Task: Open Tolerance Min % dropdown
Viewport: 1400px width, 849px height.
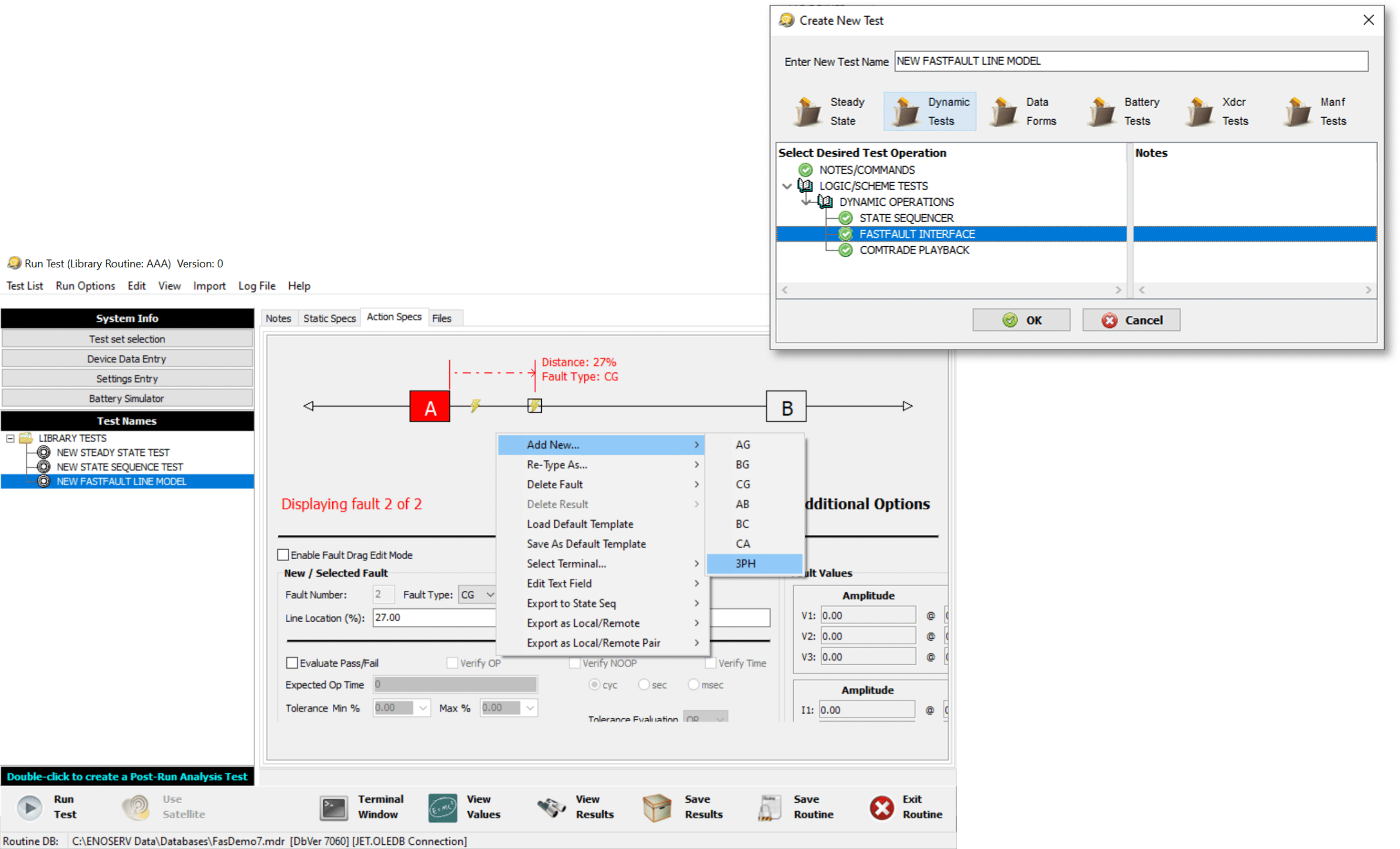Action: (x=423, y=708)
